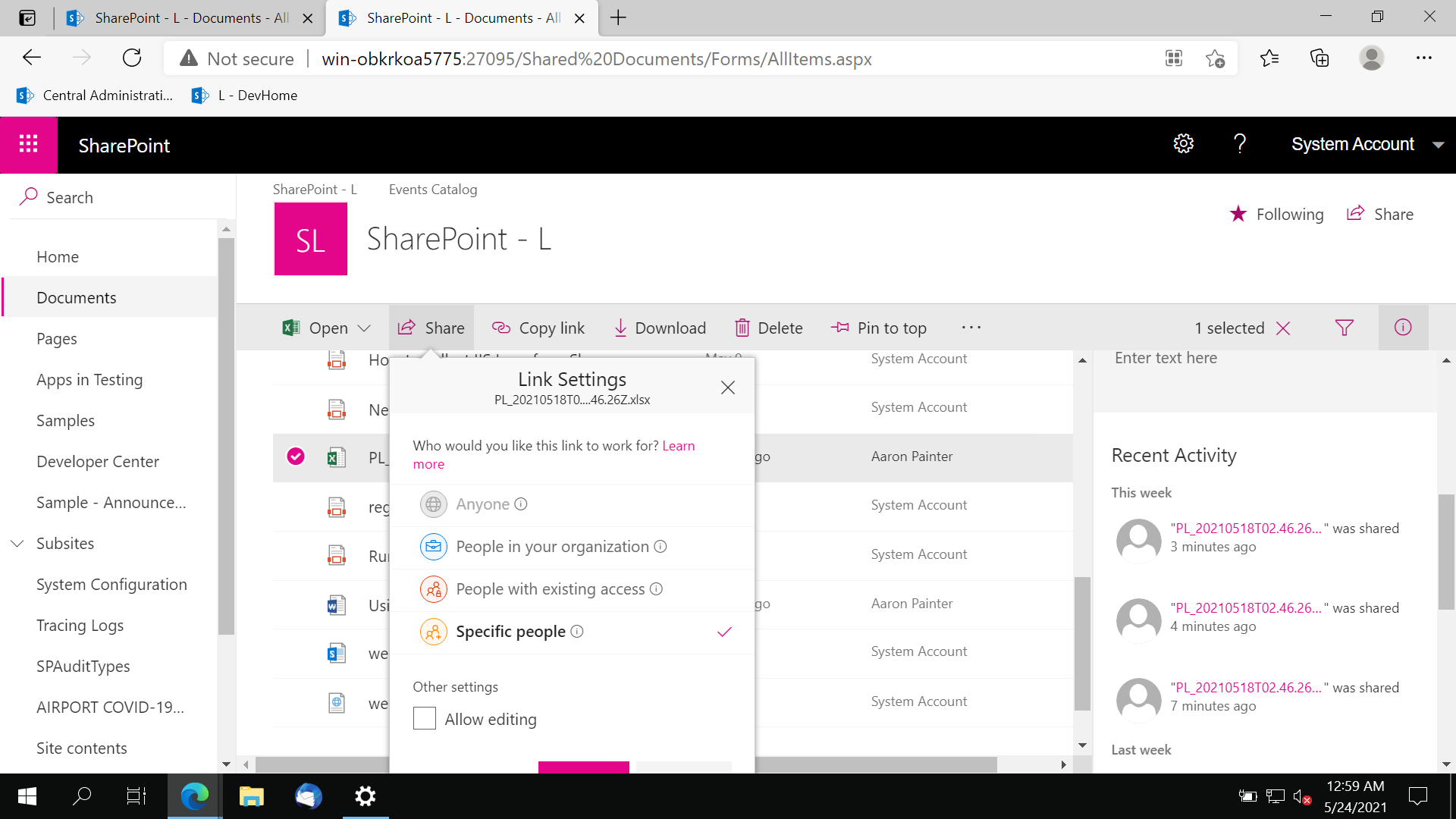1456x819 pixels.
Task: Open a new browser tab
Action: [x=618, y=18]
